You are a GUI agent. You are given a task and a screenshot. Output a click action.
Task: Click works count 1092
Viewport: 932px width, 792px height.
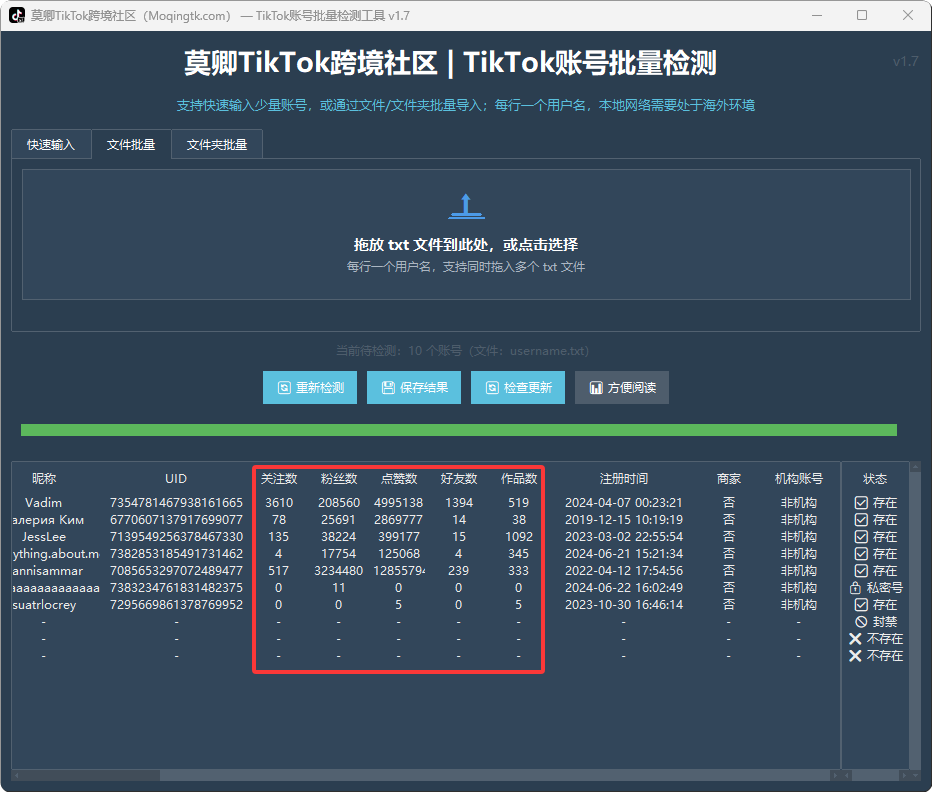(x=519, y=536)
